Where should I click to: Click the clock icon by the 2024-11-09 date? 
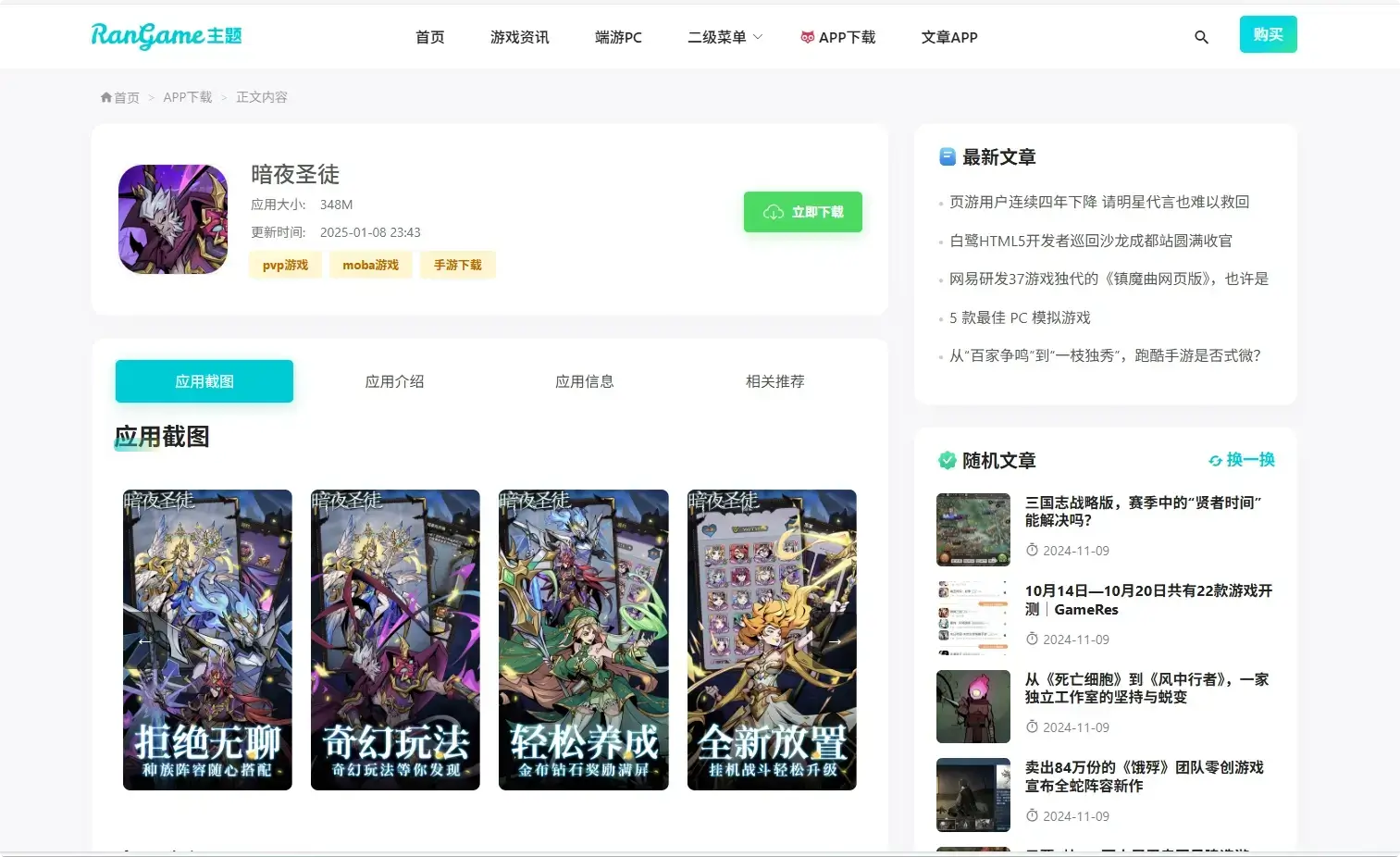click(1033, 550)
